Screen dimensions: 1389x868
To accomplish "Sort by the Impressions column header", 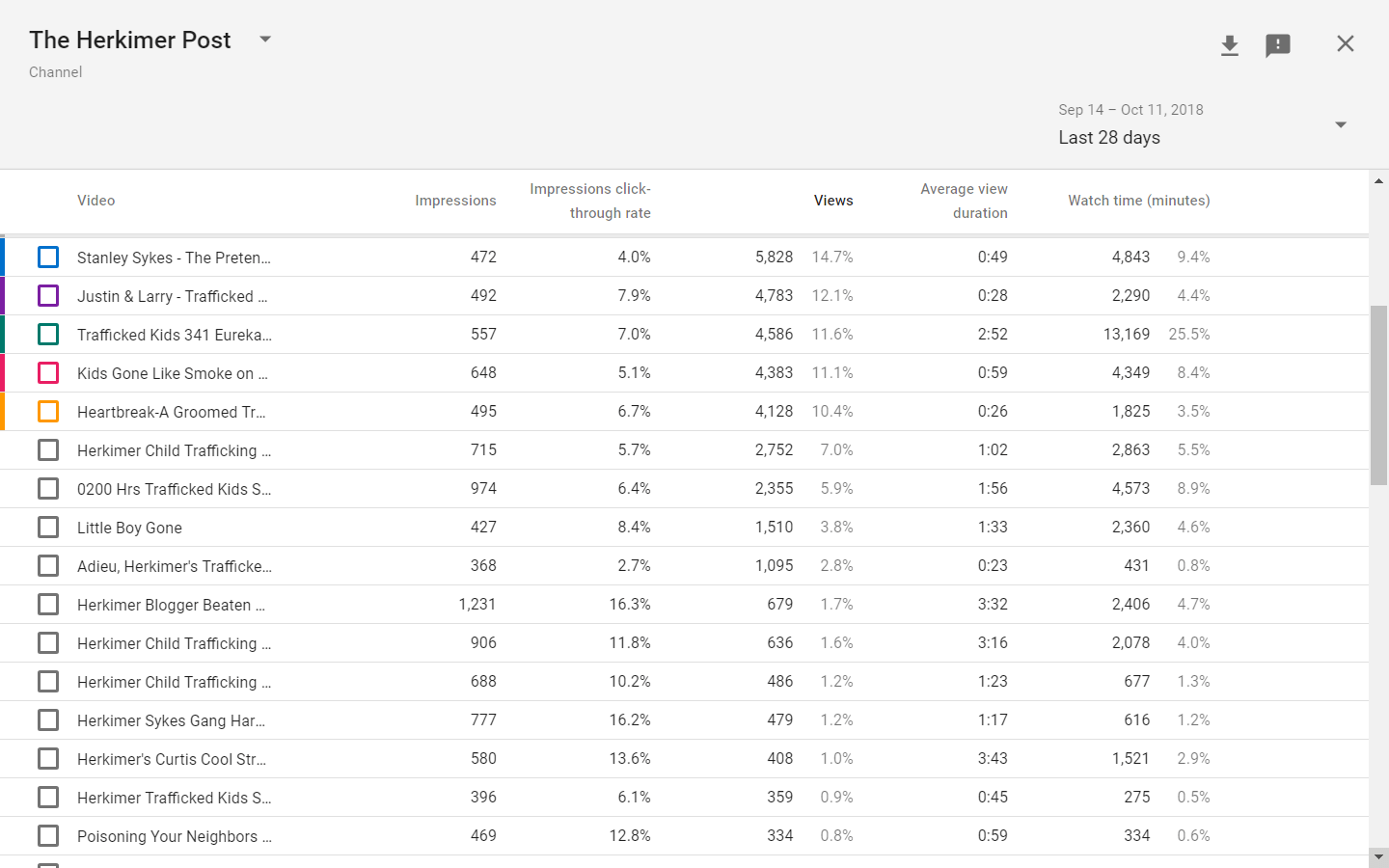I will pos(455,201).
